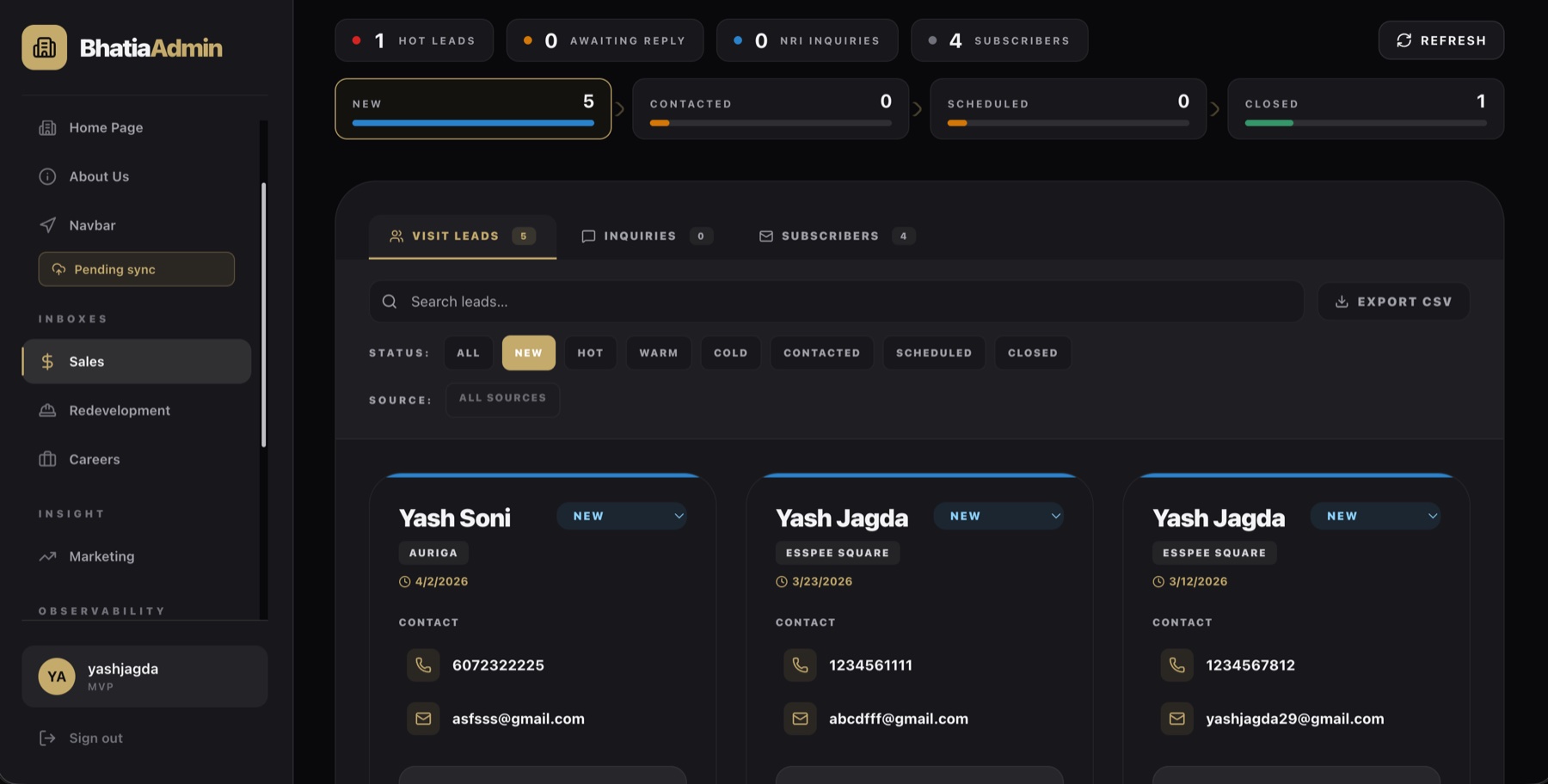Select the Contacted pipeline stage card

(x=771, y=109)
